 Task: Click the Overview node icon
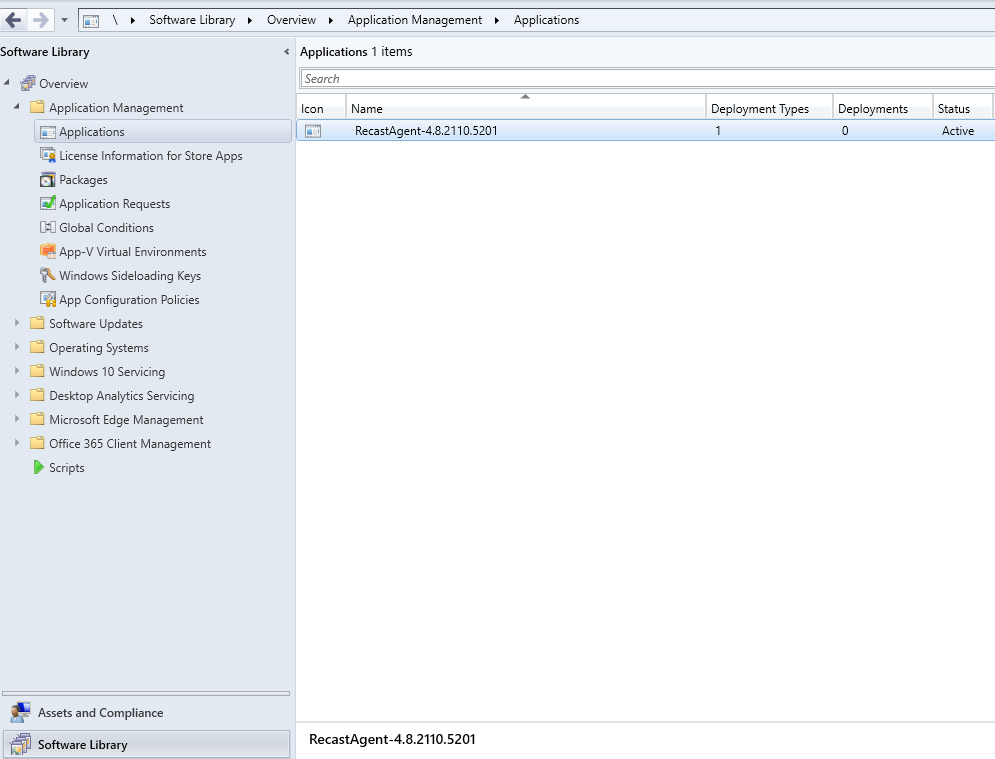click(x=27, y=83)
